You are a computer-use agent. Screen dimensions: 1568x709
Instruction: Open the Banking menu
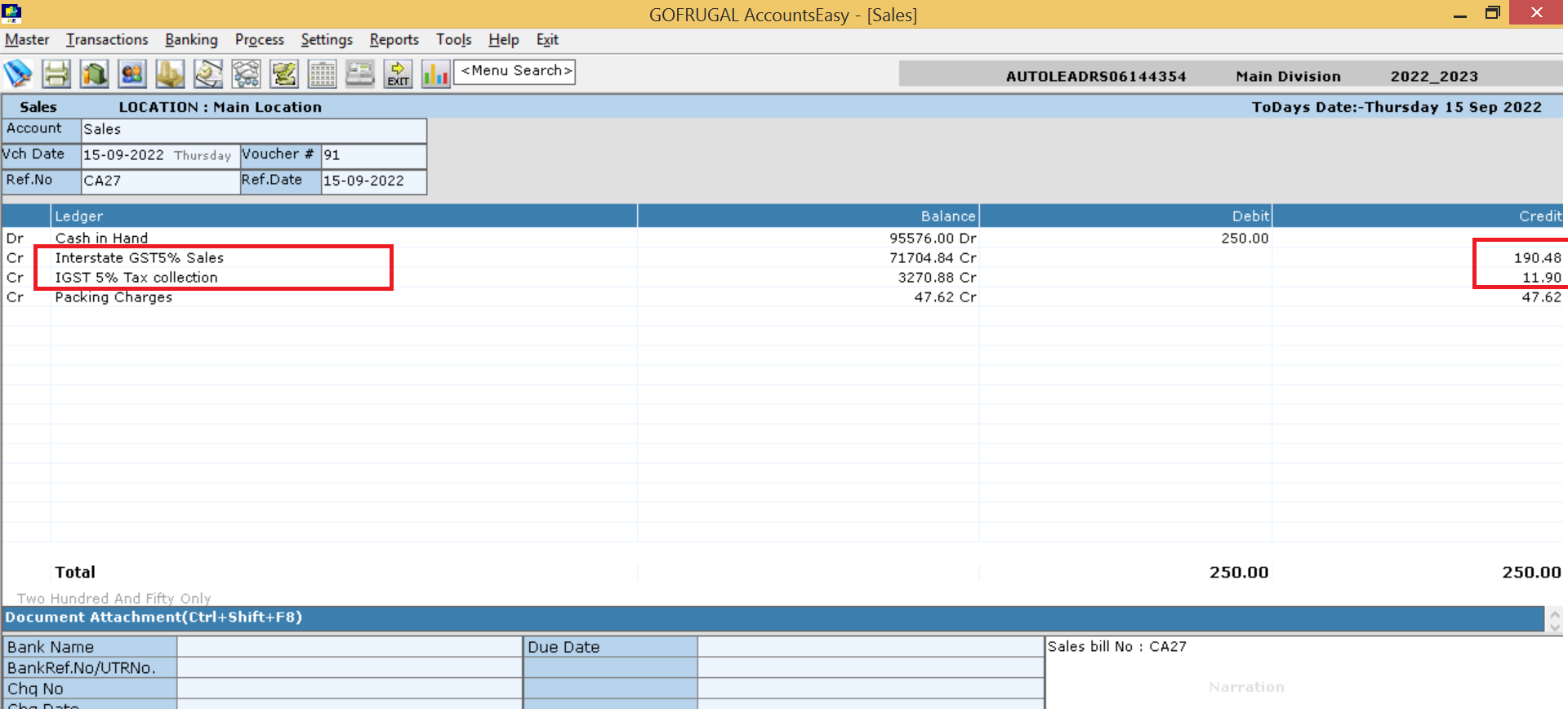[x=191, y=39]
